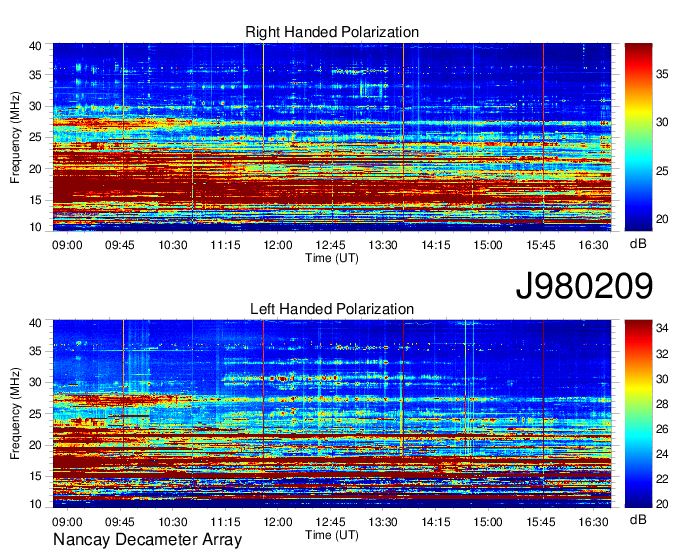Click the 12:00 time tick of Right Handed plot
The image size is (680, 552).
278,245
